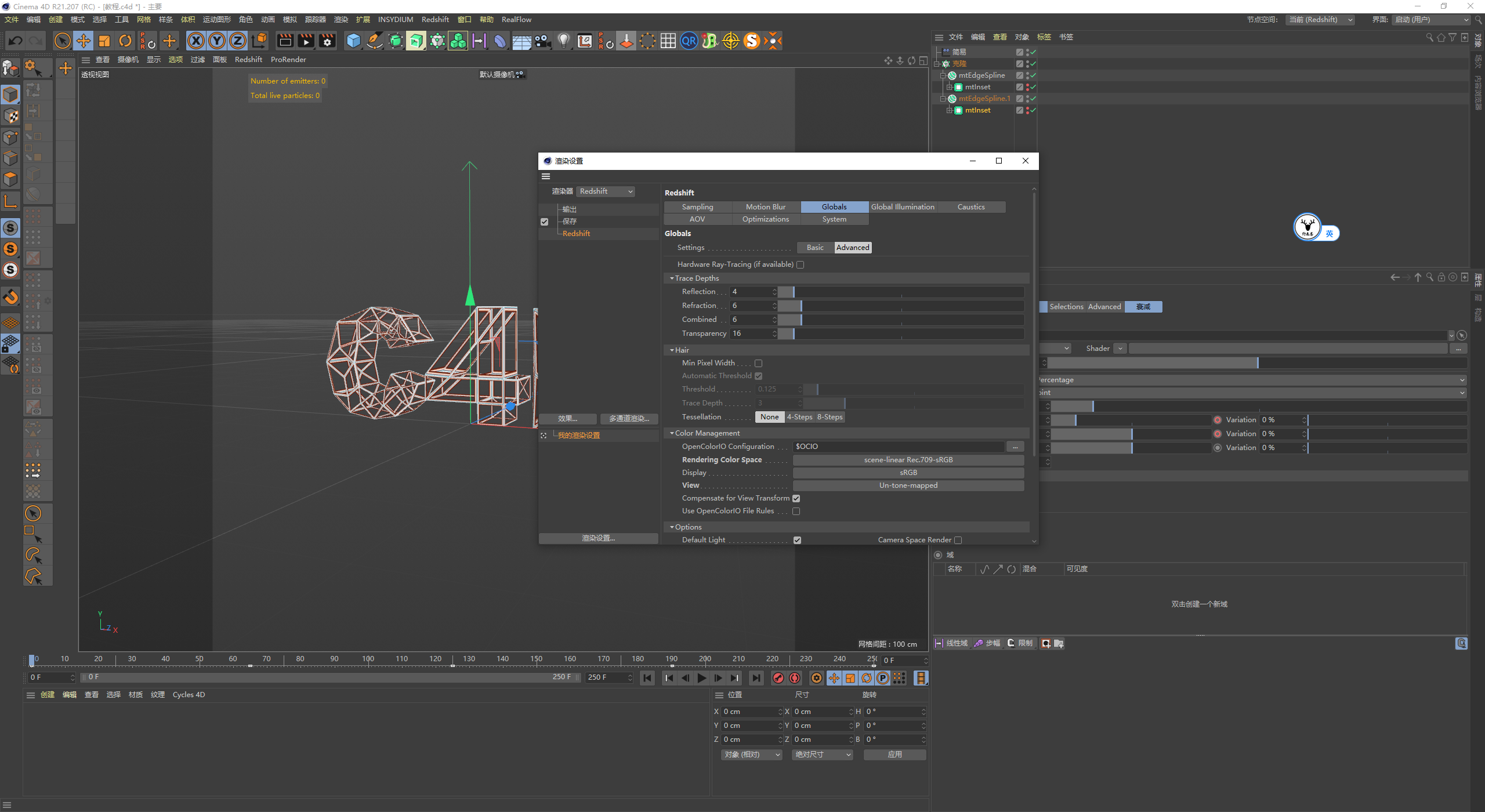The image size is (1485, 812).
Task: Enable Hardware Ray-Tracing checkbox
Action: (801, 264)
